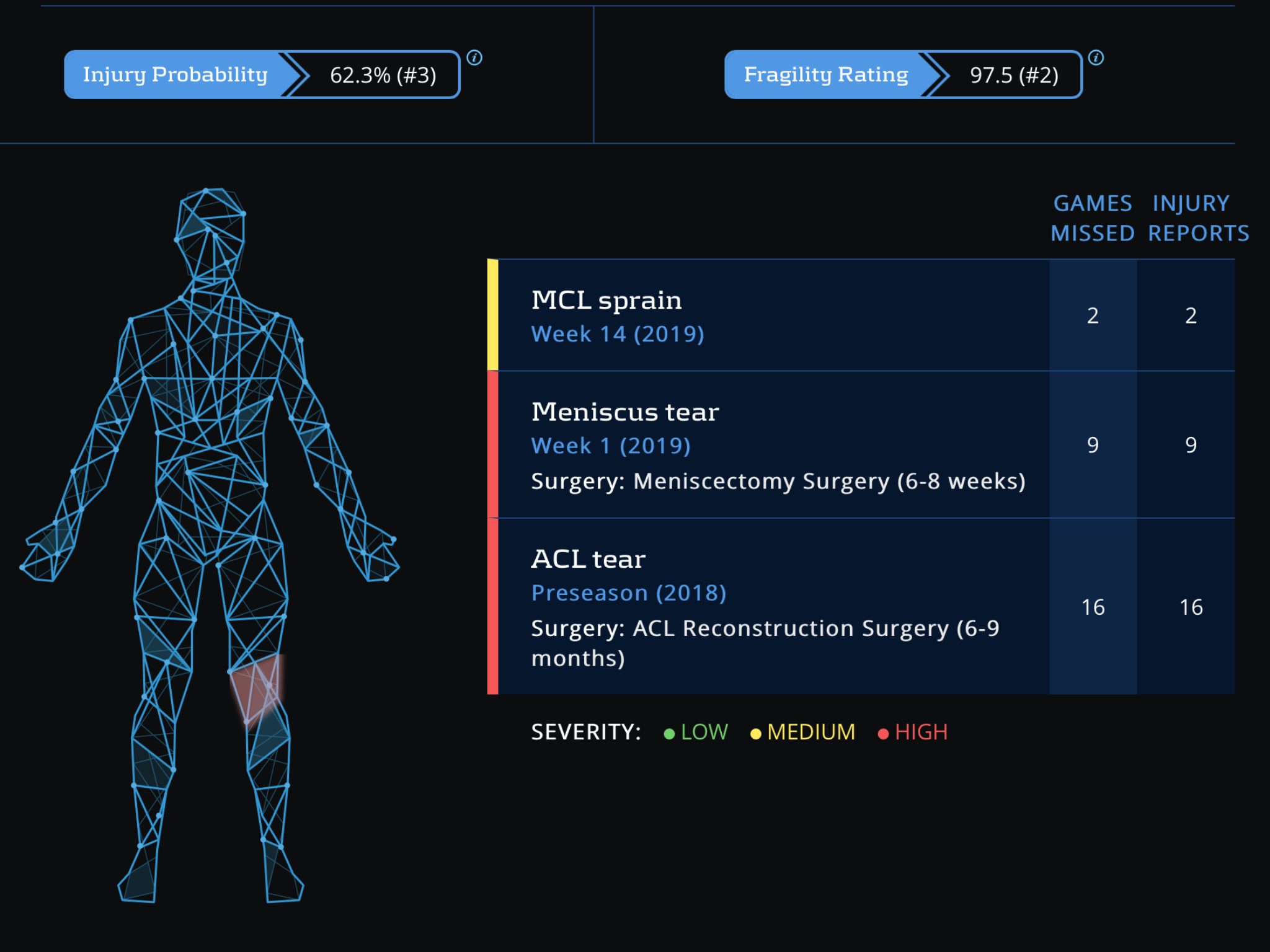Click the info icon beside Injury Probability
Viewport: 1270px width, 952px height.
coord(474,58)
